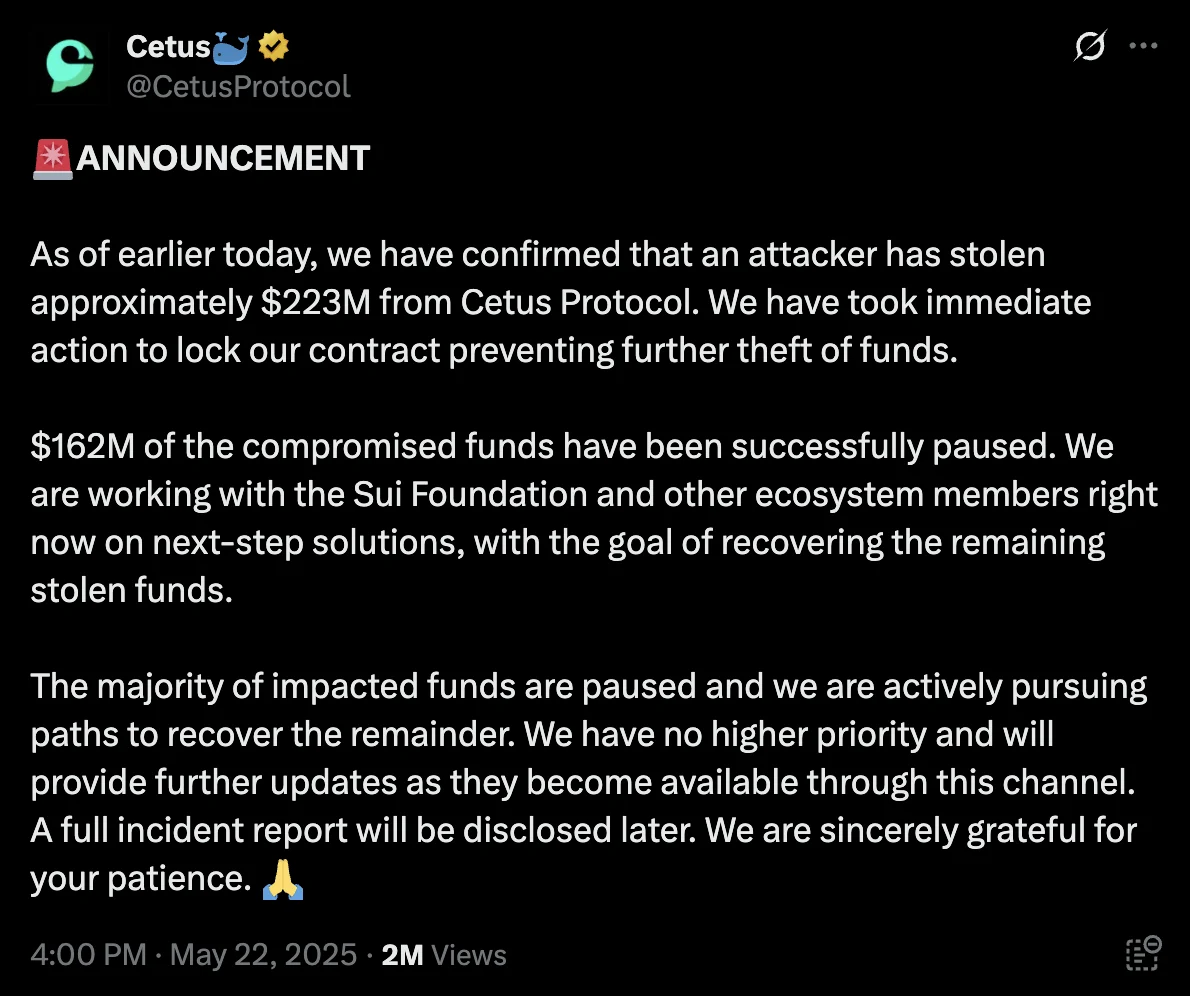Open the Grok explain icon
This screenshot has width=1190, height=996.
(x=1091, y=46)
